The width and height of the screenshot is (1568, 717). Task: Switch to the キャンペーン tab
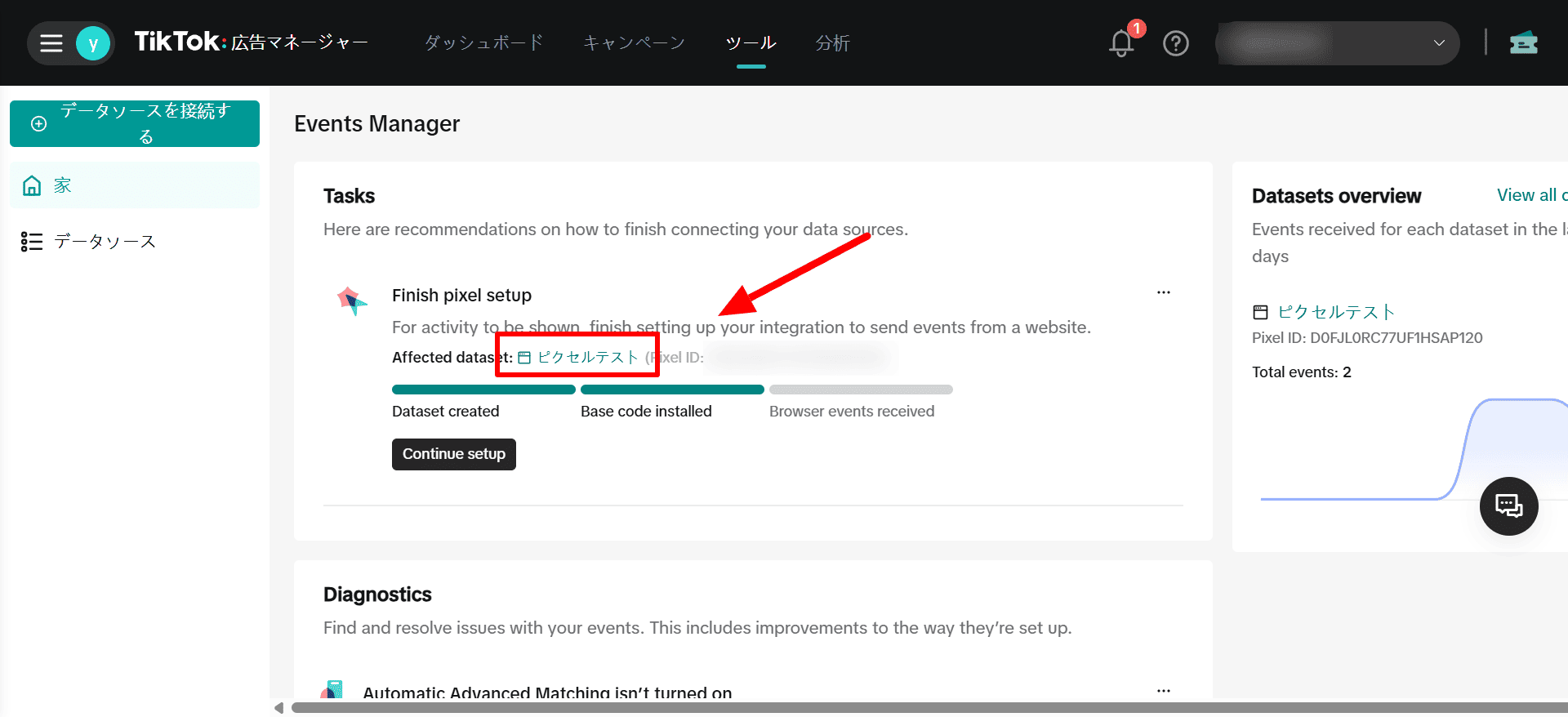pos(634,43)
